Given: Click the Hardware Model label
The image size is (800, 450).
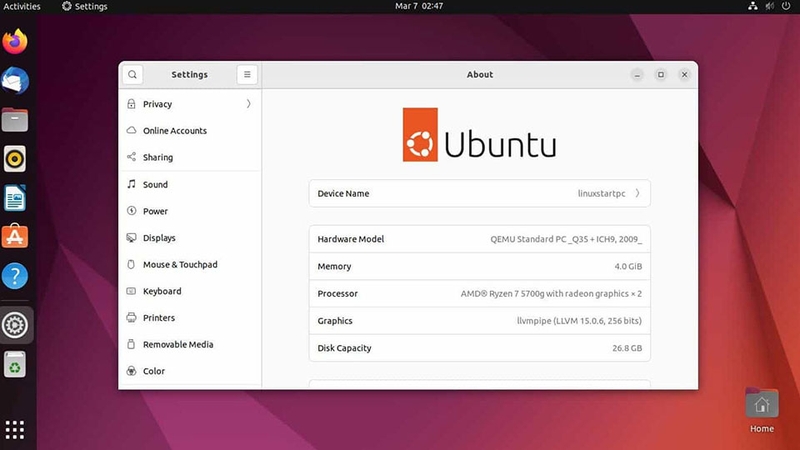Looking at the screenshot, I should (351, 239).
